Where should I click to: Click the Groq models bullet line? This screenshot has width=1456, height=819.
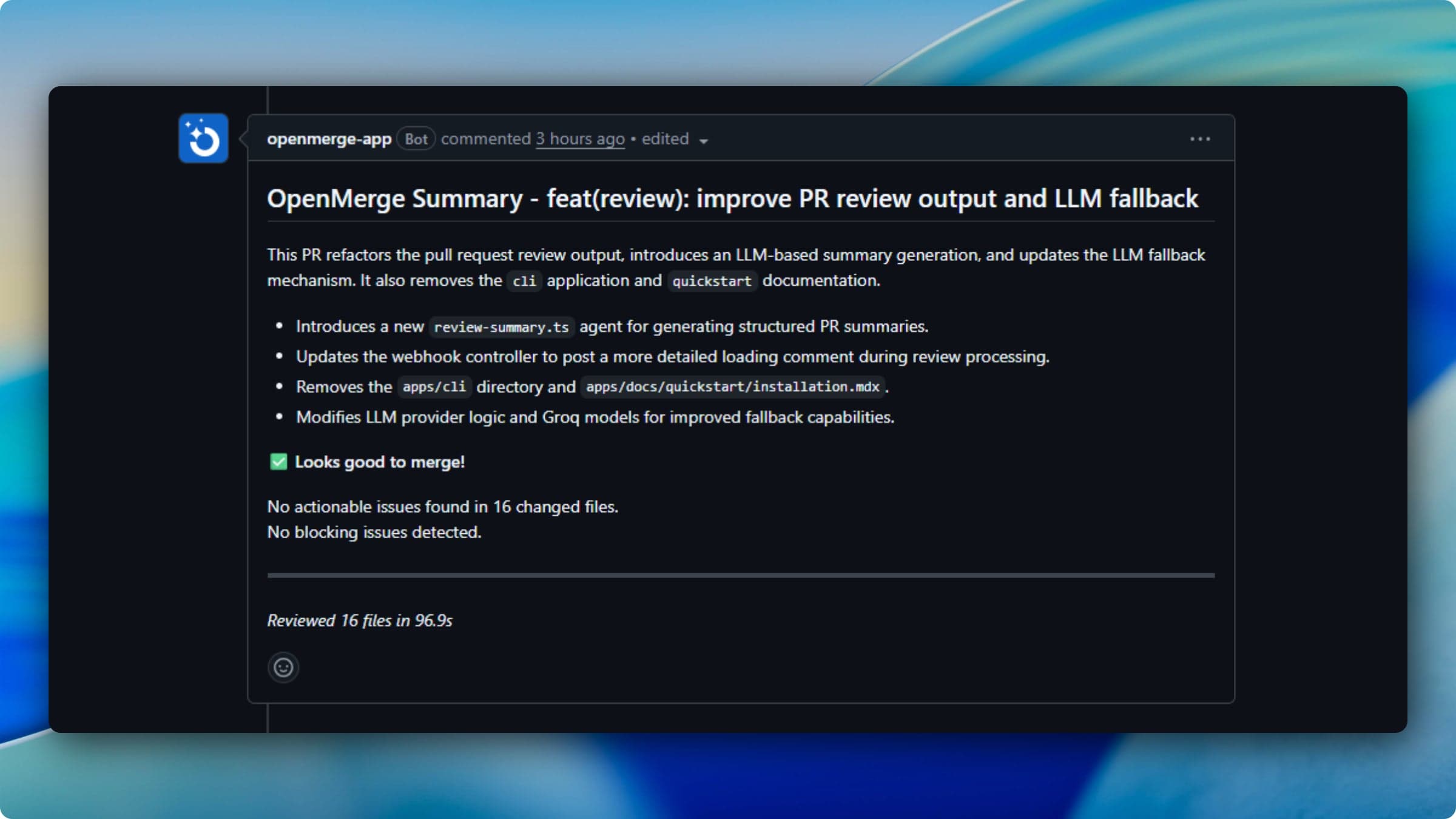595,417
